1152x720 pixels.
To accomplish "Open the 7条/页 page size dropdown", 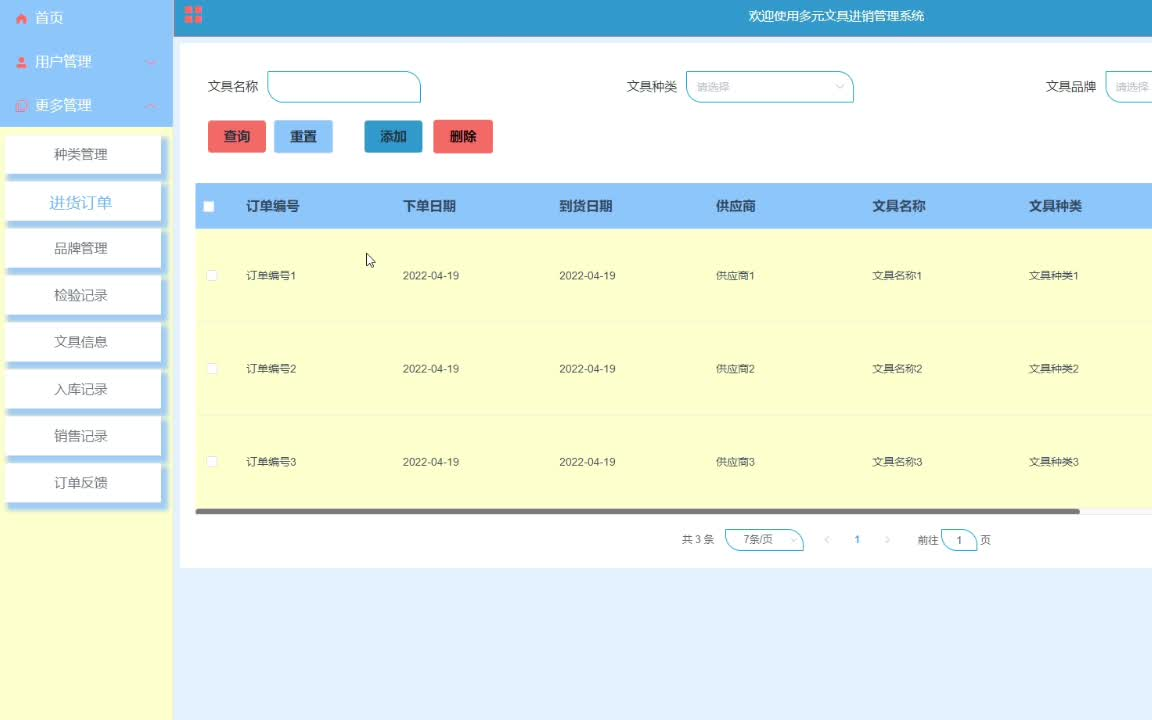I will tap(764, 539).
